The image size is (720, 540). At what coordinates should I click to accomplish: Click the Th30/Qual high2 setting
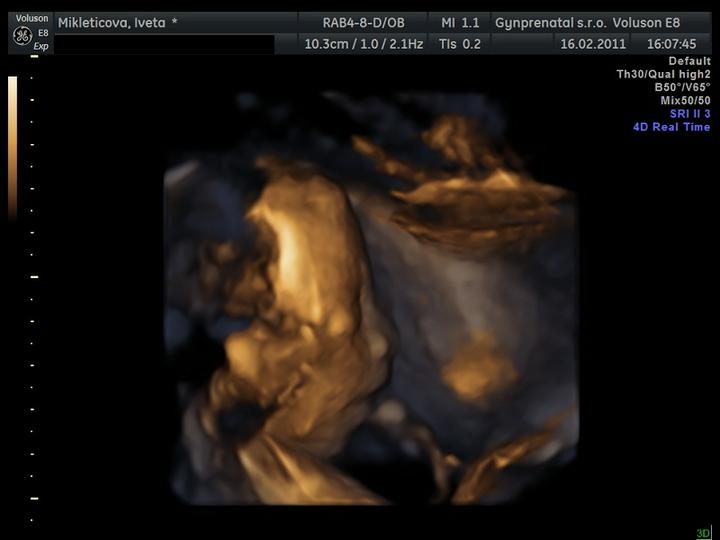(664, 74)
